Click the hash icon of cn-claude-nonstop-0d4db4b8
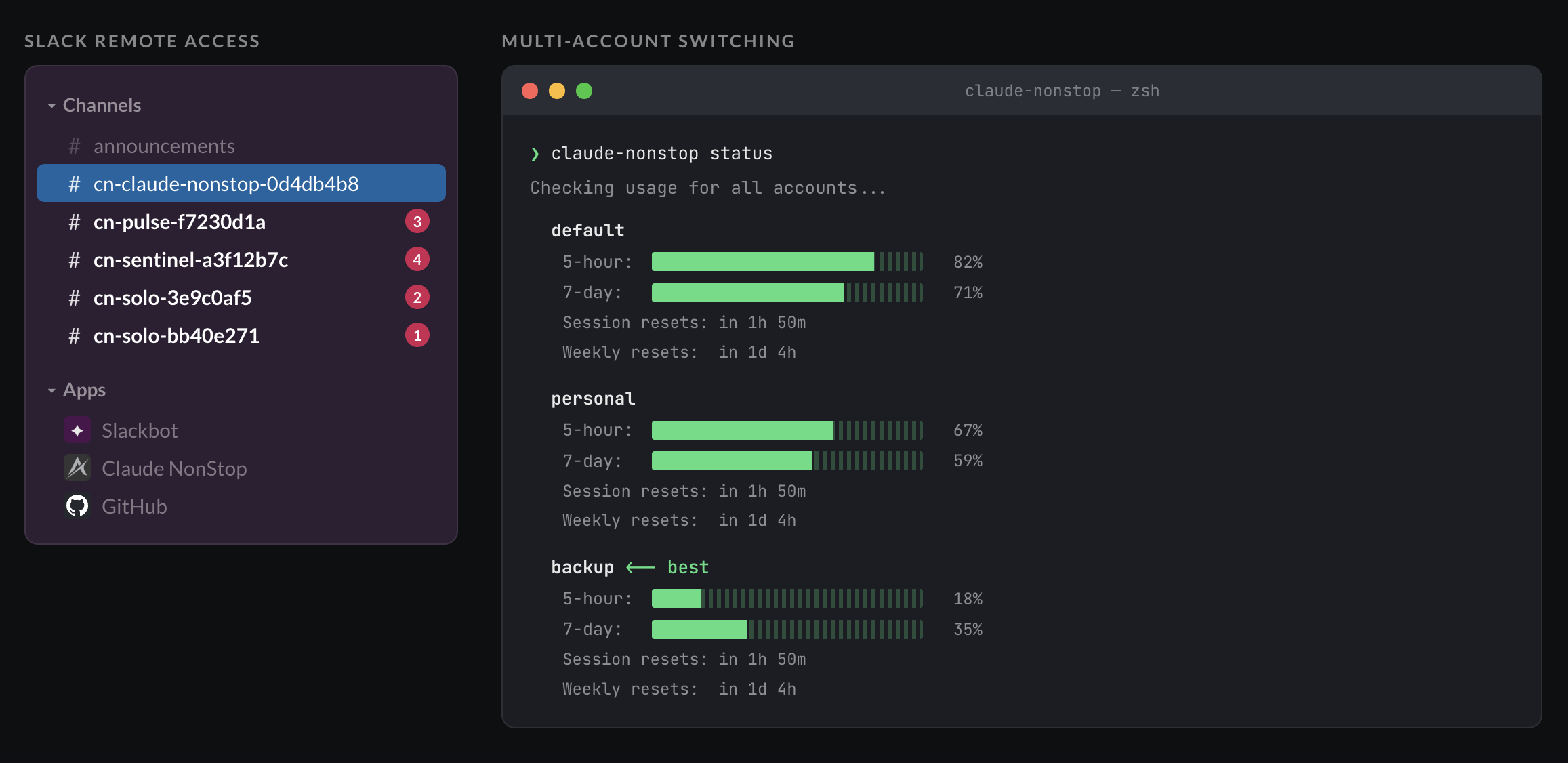The height and width of the screenshot is (763, 1568). (75, 184)
